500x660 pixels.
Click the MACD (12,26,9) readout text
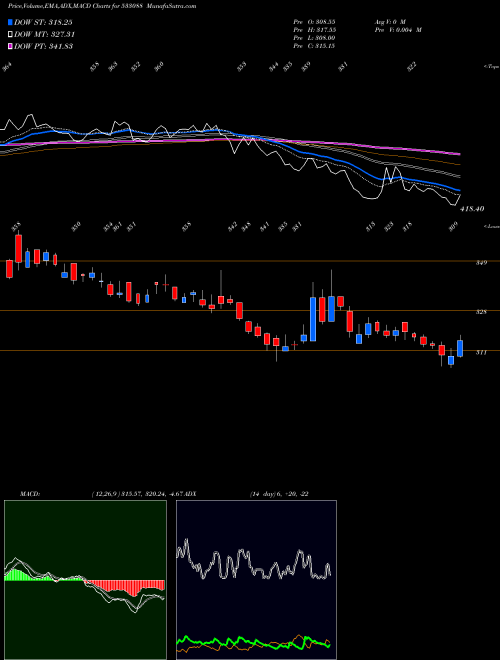pyautogui.click(x=101, y=494)
